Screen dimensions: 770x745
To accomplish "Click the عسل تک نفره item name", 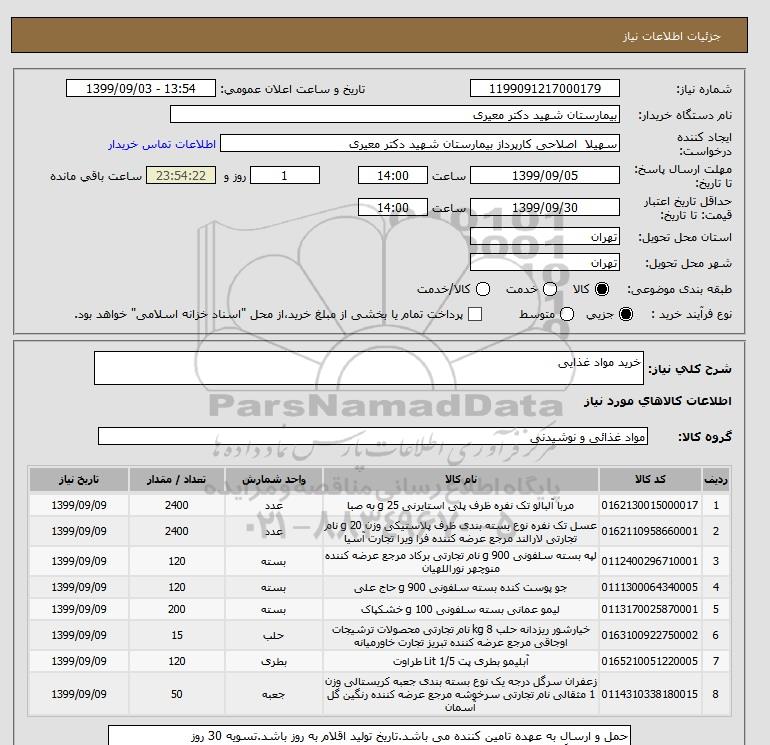I will coord(461,532).
